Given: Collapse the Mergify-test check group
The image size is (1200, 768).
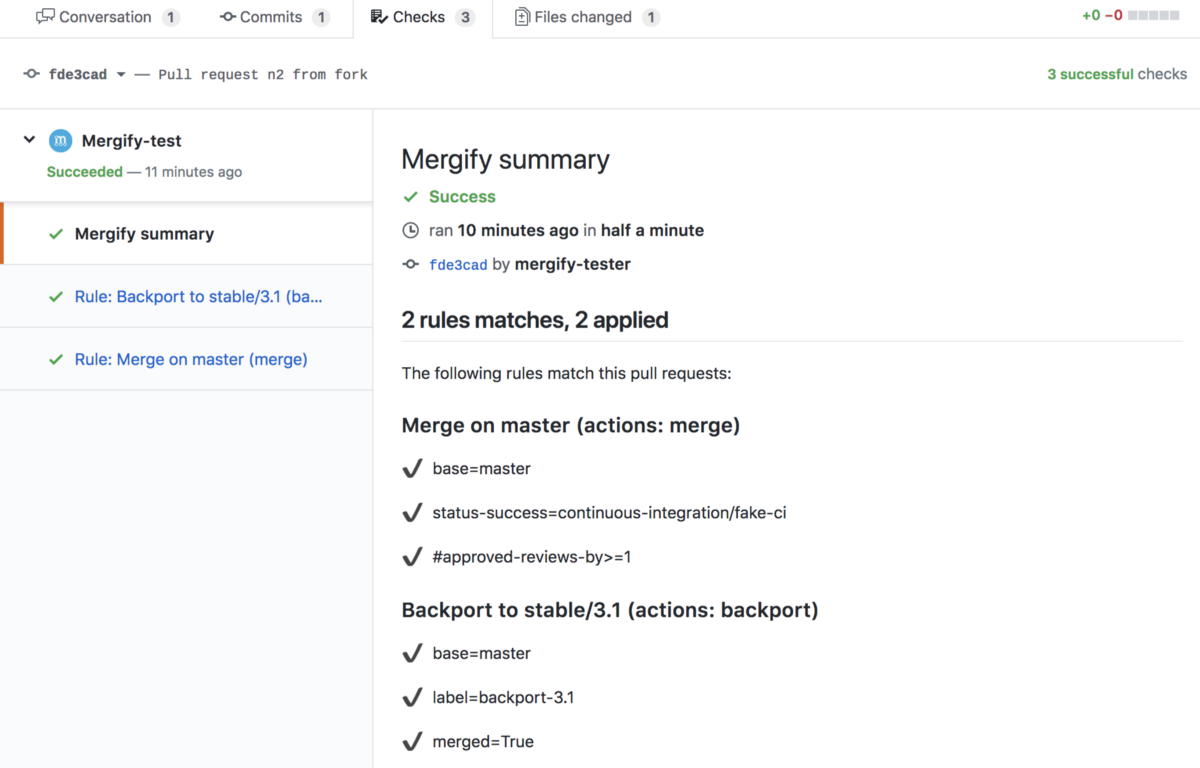Looking at the screenshot, I should [x=28, y=140].
